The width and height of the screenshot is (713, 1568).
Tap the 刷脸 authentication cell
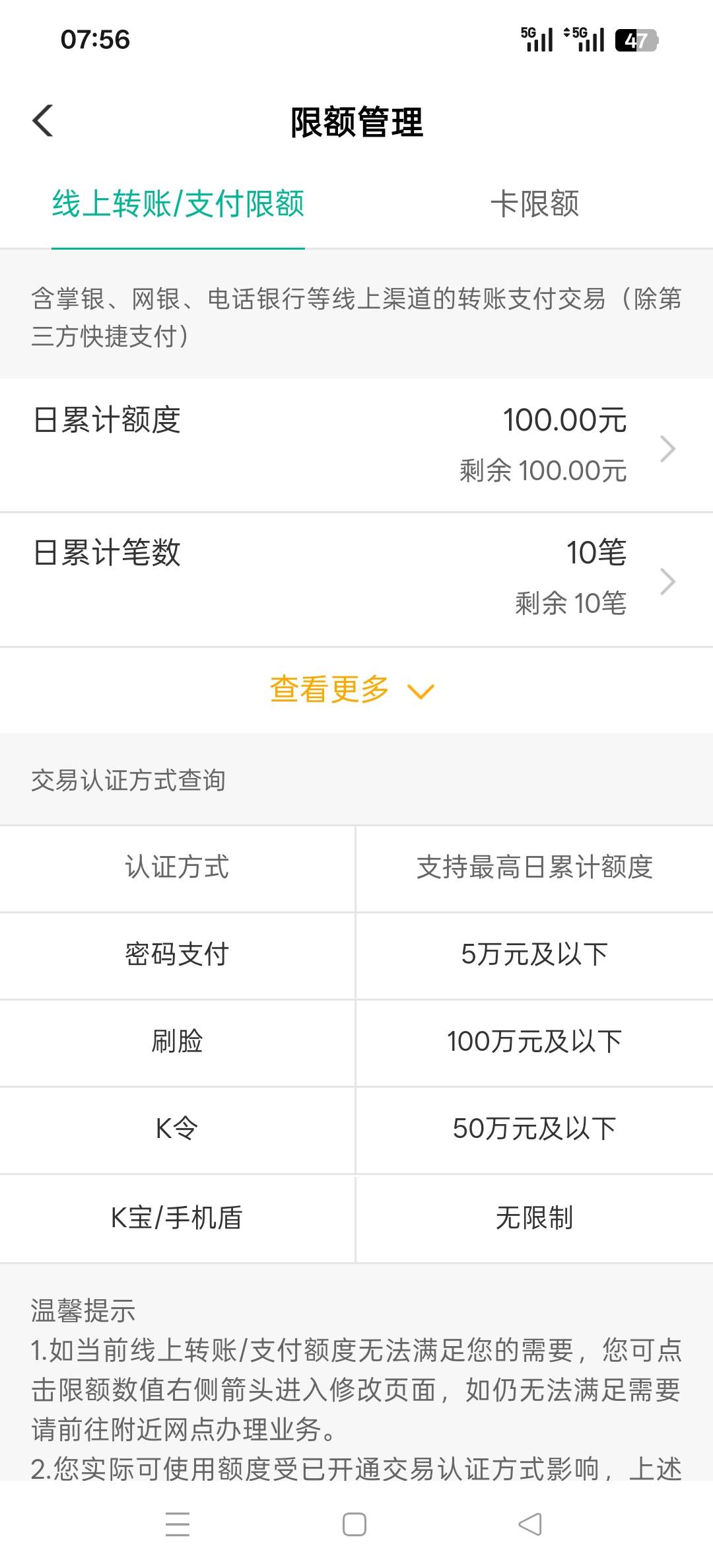tap(177, 1042)
